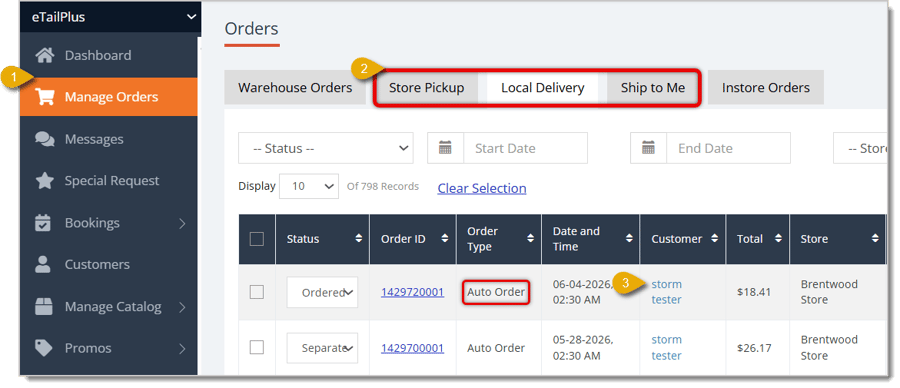
Task: Change status dropdown showing Separate
Action: tap(323, 348)
